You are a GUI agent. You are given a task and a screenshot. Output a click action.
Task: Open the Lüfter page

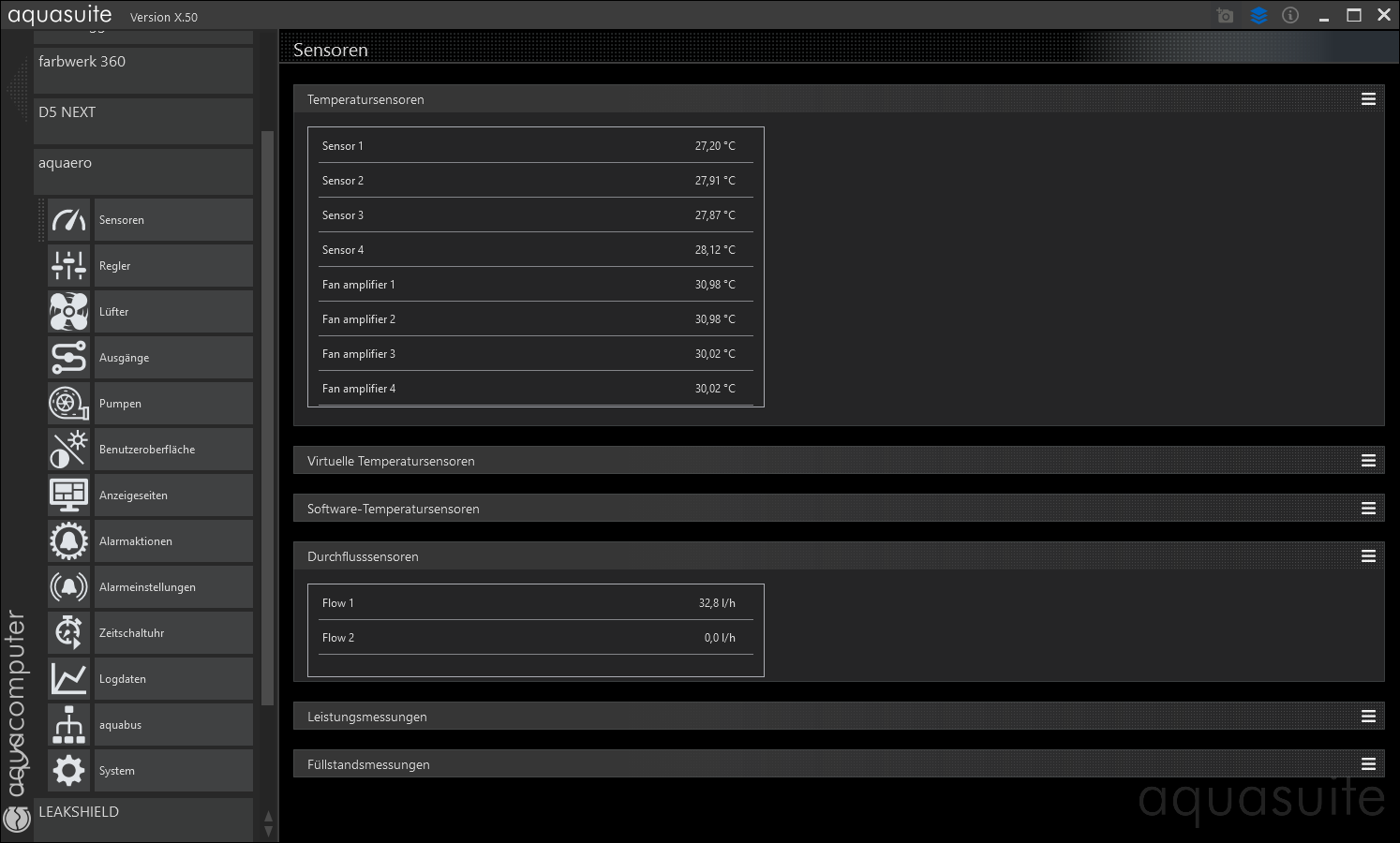tap(173, 312)
